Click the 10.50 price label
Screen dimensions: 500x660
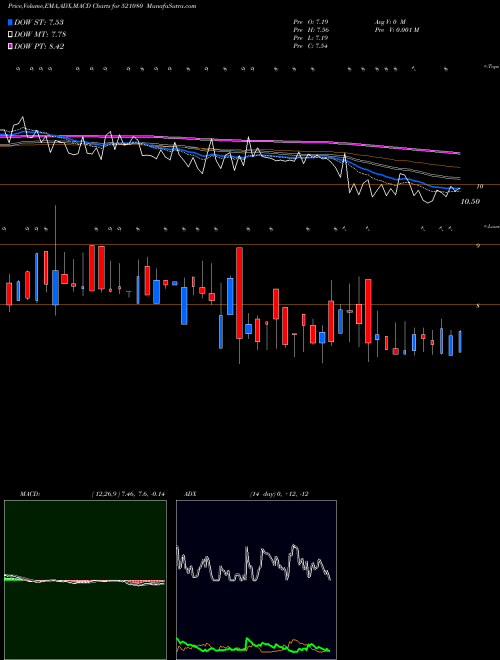(x=470, y=202)
